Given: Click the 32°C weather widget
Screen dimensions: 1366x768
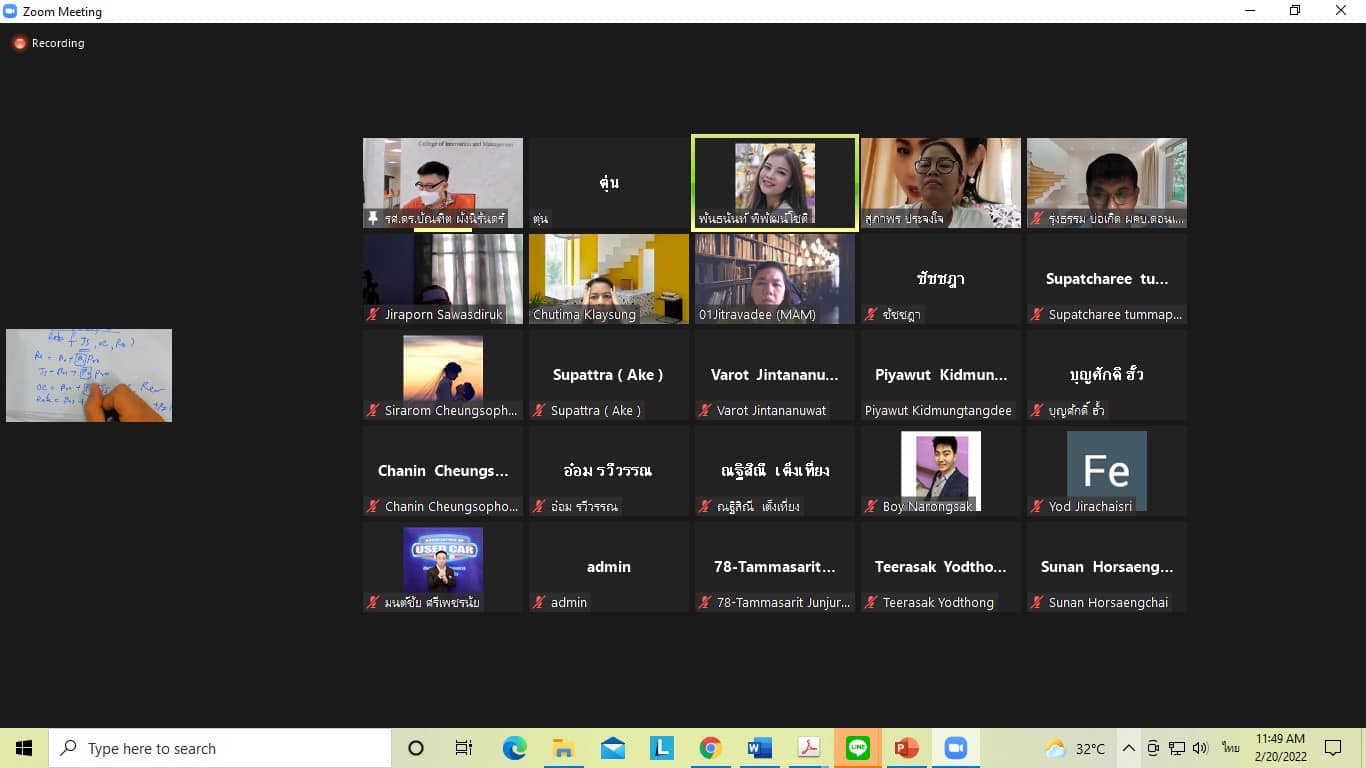Looking at the screenshot, I should pyautogui.click(x=1075, y=748).
